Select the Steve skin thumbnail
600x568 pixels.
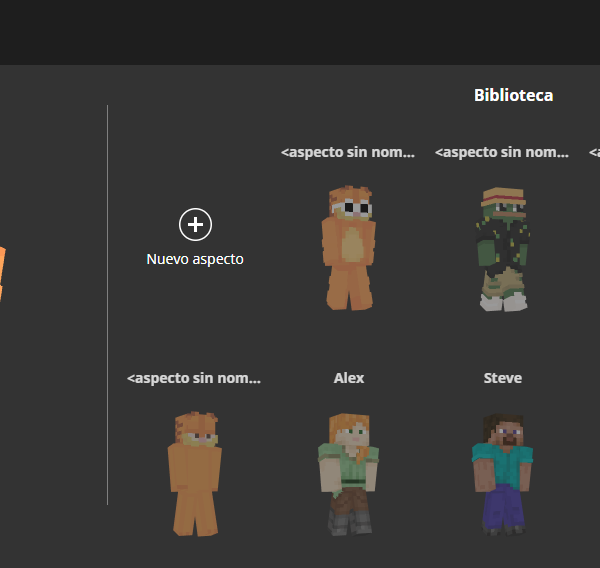pos(502,474)
